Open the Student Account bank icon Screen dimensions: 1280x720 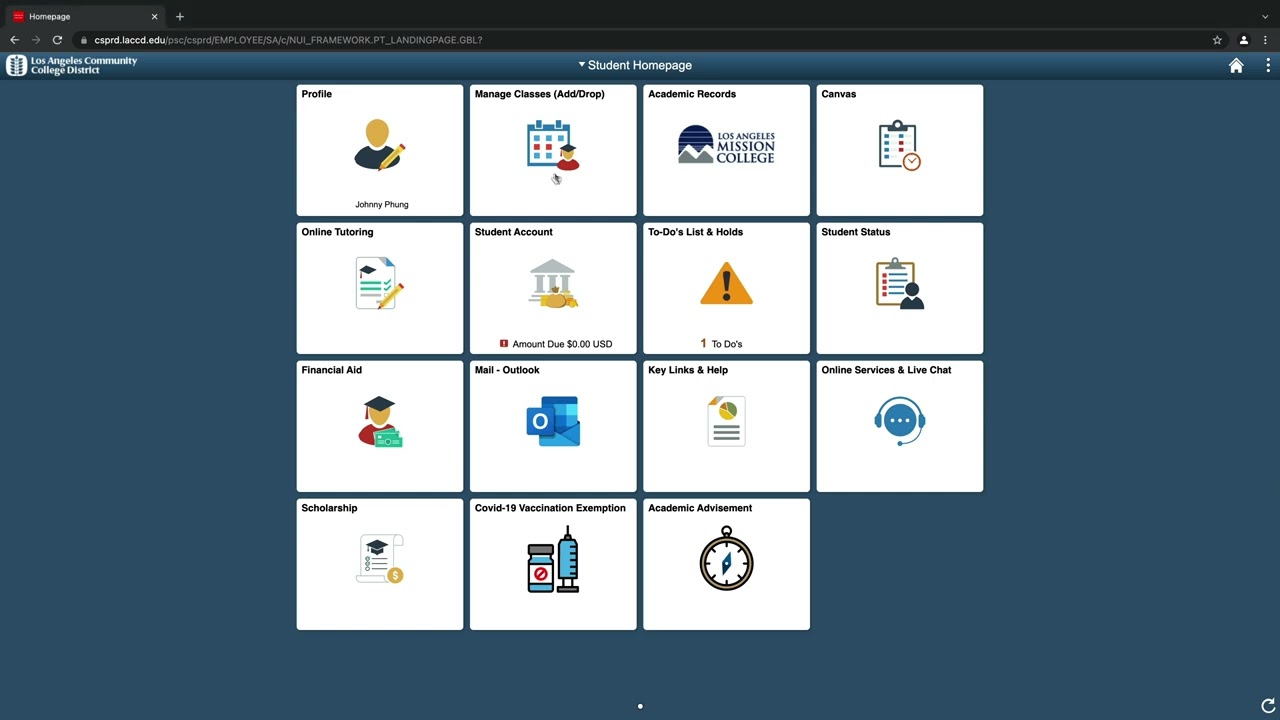pos(553,284)
